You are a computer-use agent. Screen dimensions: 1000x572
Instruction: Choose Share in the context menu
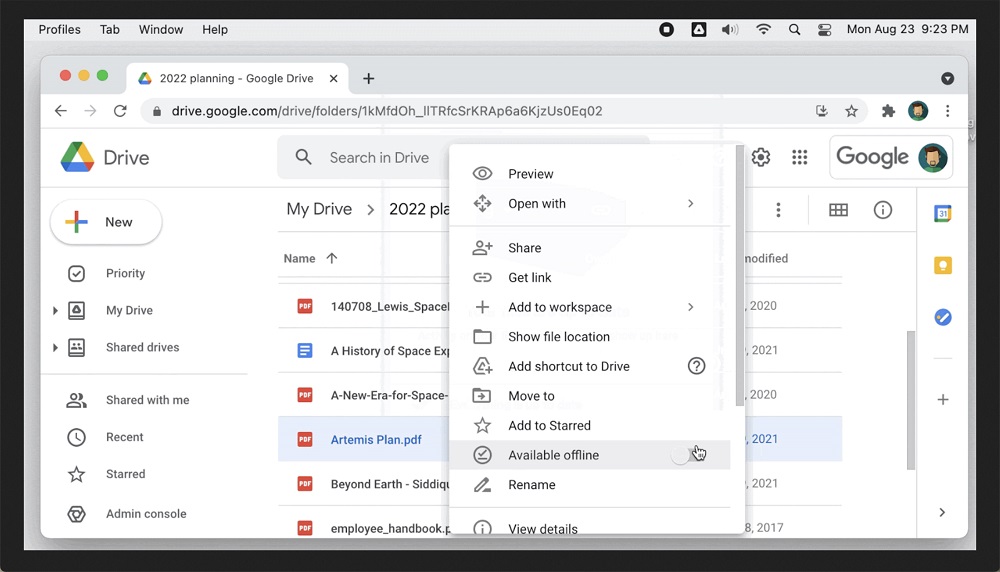click(590, 247)
